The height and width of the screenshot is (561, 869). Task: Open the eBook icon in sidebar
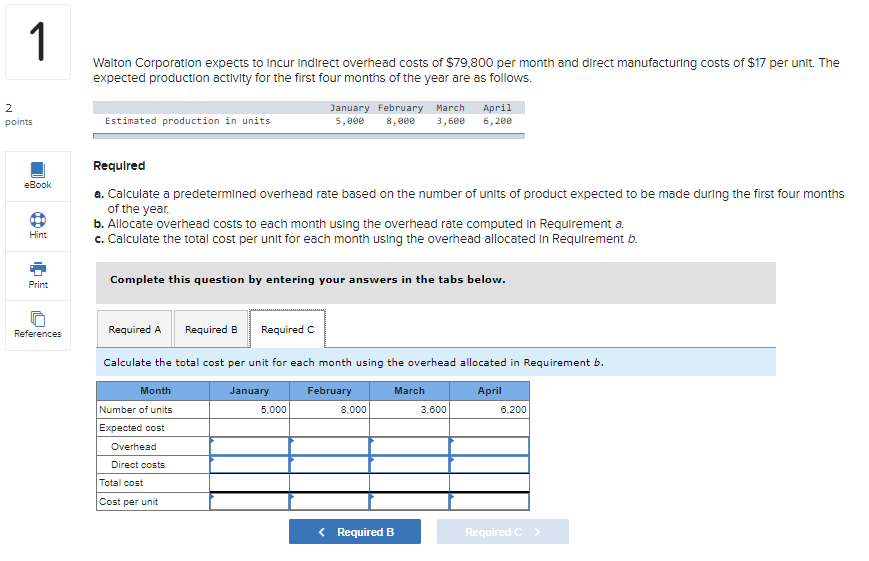[x=38, y=170]
